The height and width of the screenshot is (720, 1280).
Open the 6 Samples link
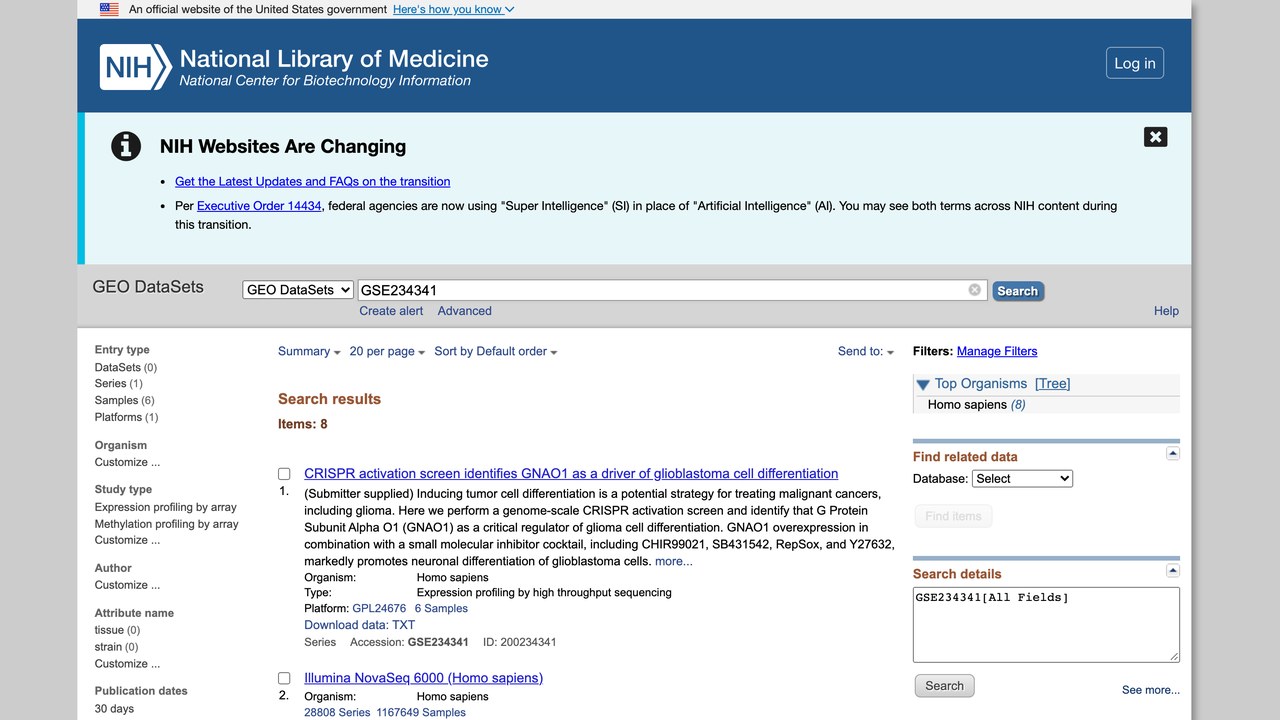click(441, 609)
